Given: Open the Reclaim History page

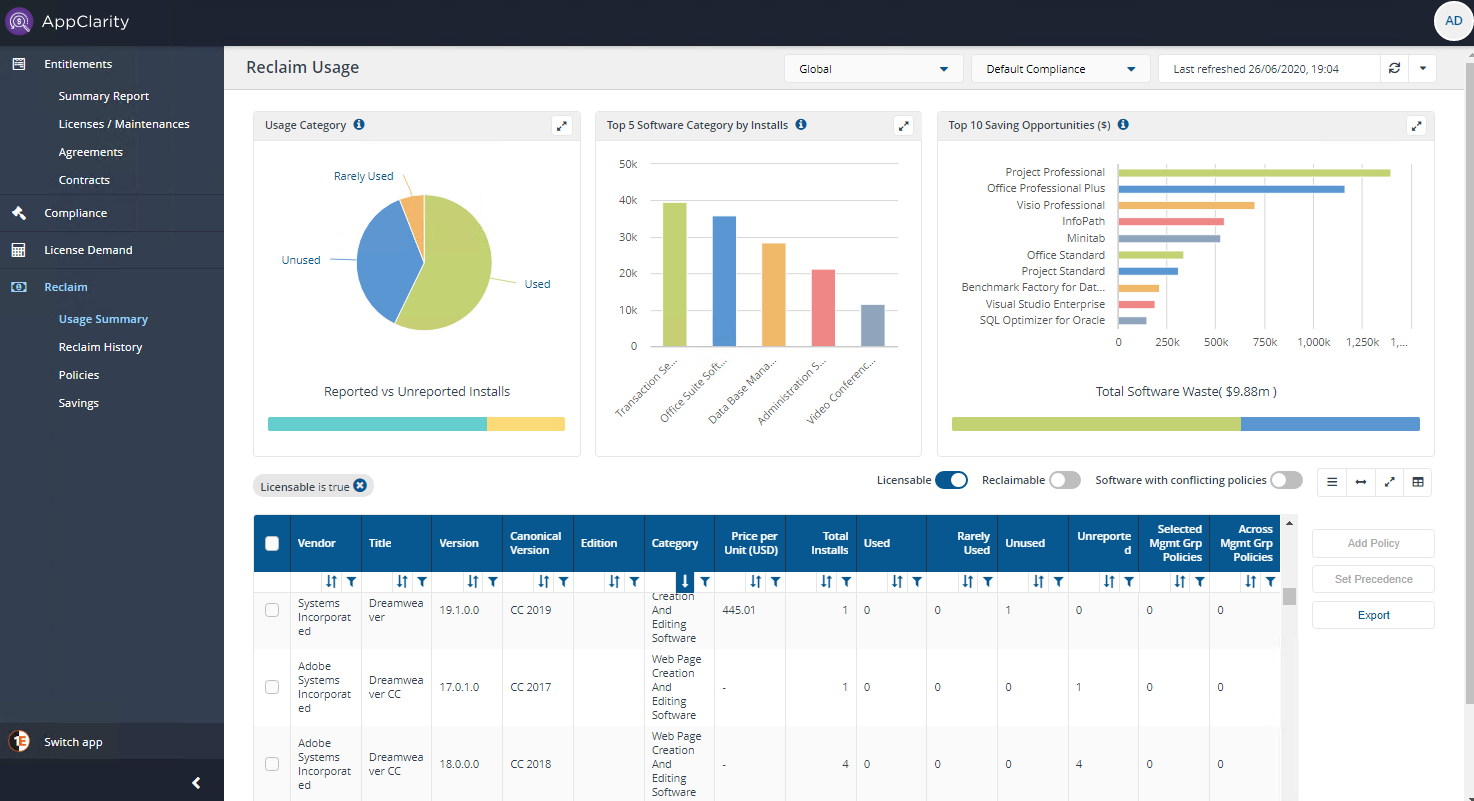Looking at the screenshot, I should (x=100, y=347).
